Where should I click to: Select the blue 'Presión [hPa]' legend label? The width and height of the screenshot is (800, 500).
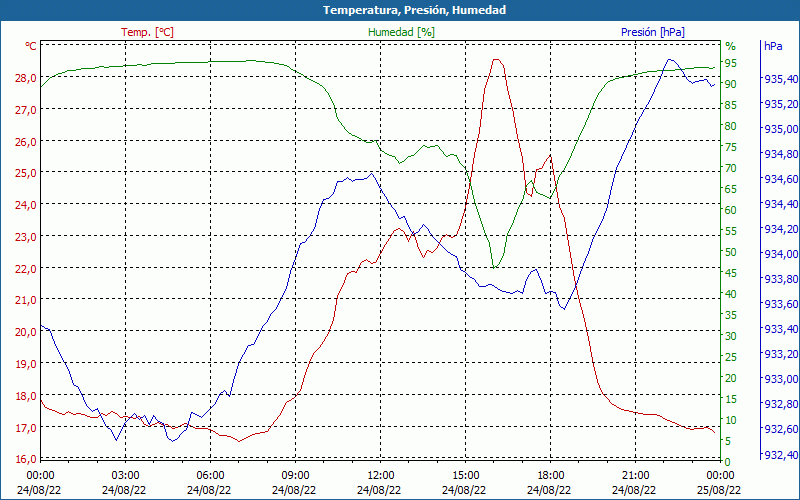(x=653, y=32)
